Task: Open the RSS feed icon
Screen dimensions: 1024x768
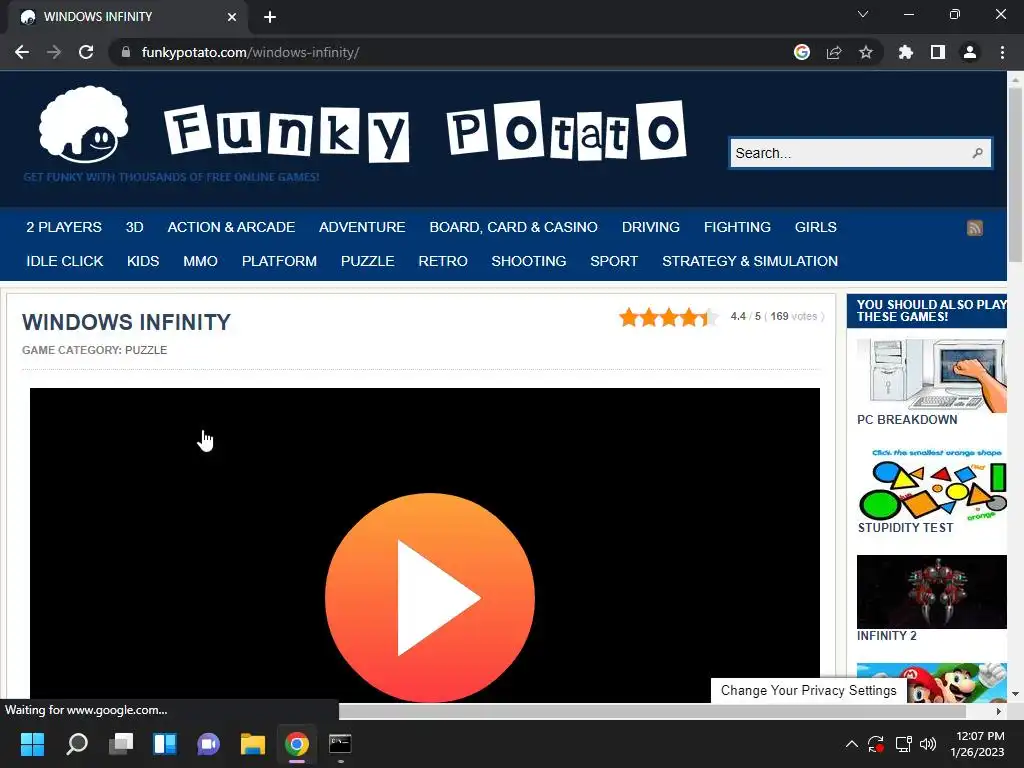Action: (x=974, y=227)
